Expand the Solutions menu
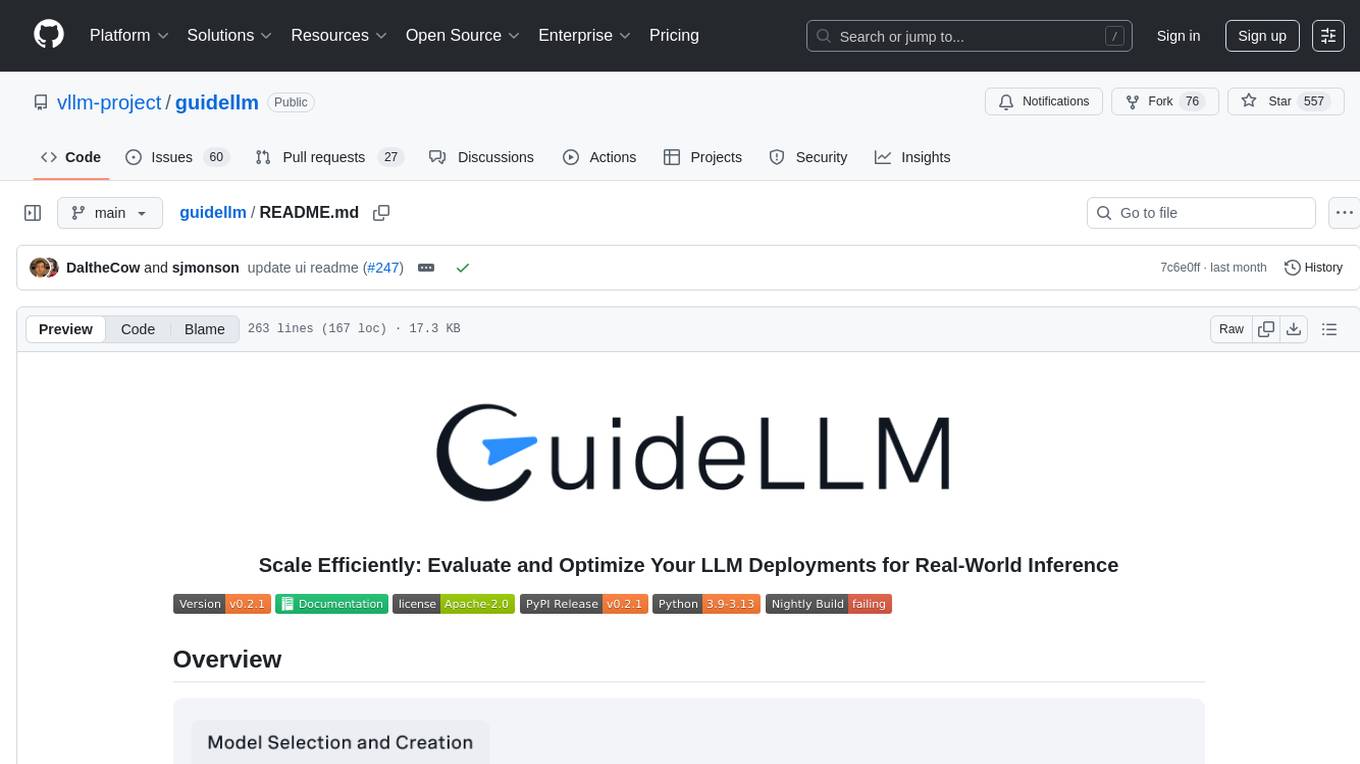 (230, 35)
